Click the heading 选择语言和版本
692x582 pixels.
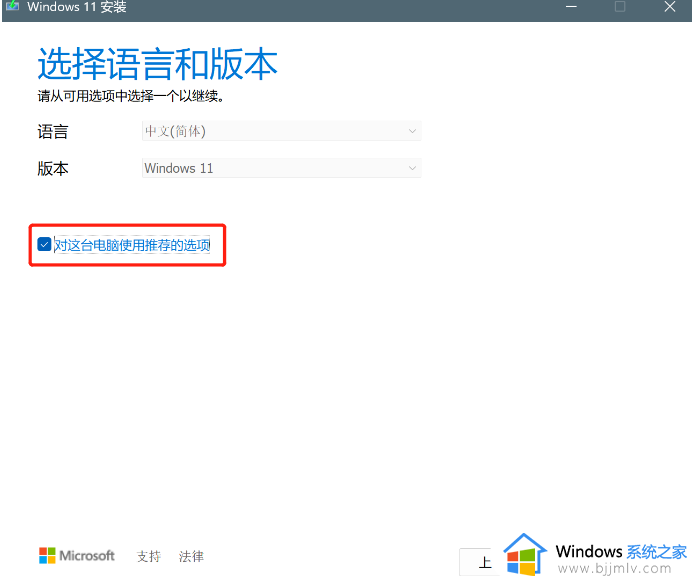click(158, 64)
